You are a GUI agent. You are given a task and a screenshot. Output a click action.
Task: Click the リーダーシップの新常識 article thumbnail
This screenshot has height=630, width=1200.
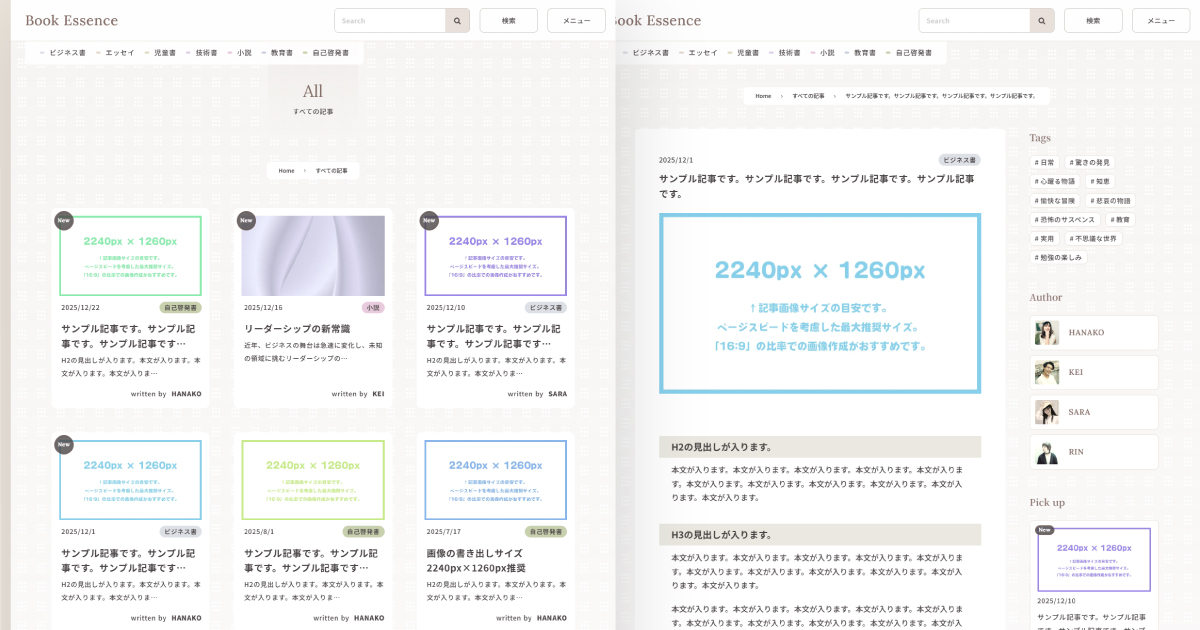[x=313, y=256]
